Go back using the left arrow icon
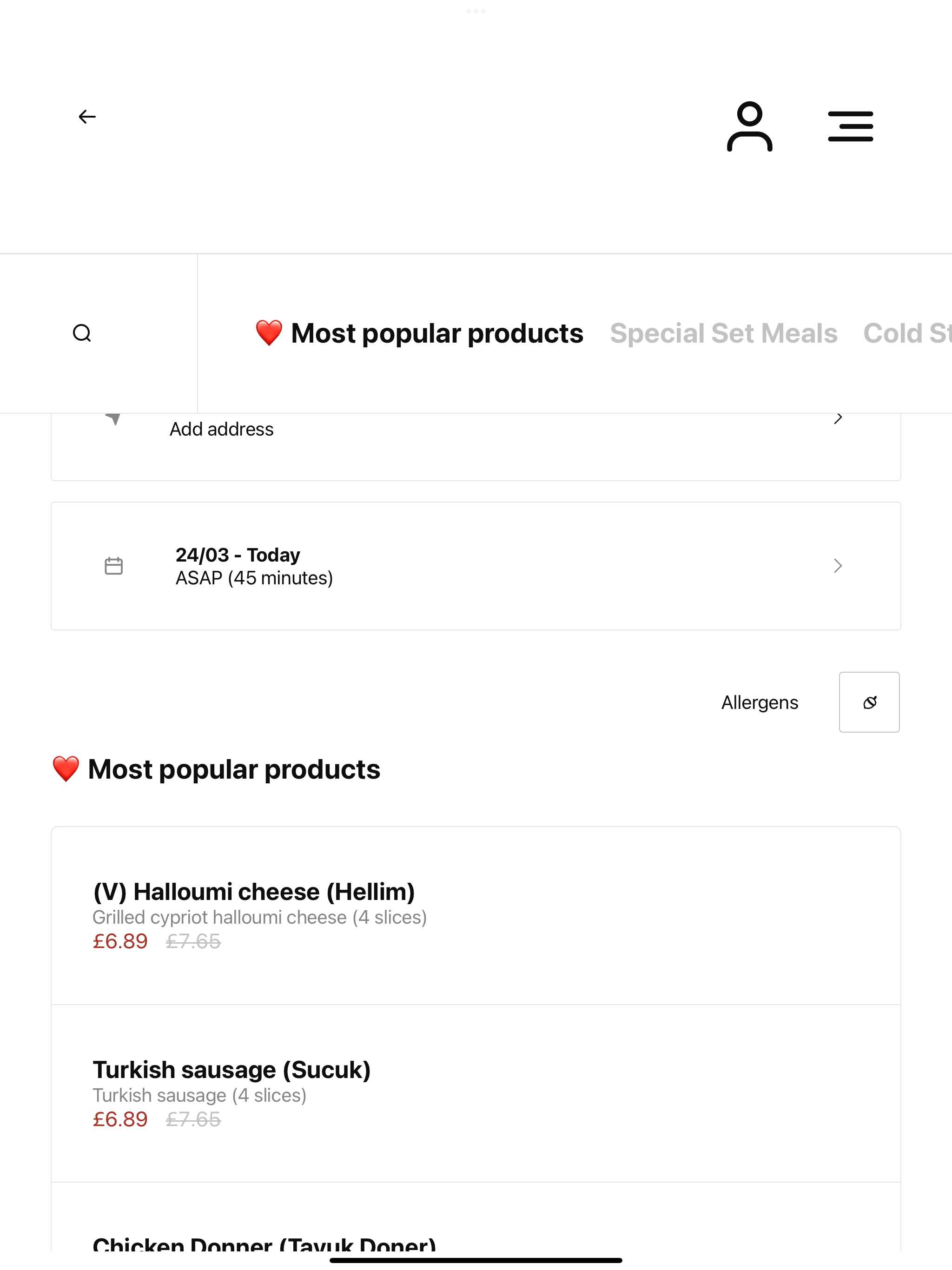This screenshot has width=952, height=1270. click(87, 117)
